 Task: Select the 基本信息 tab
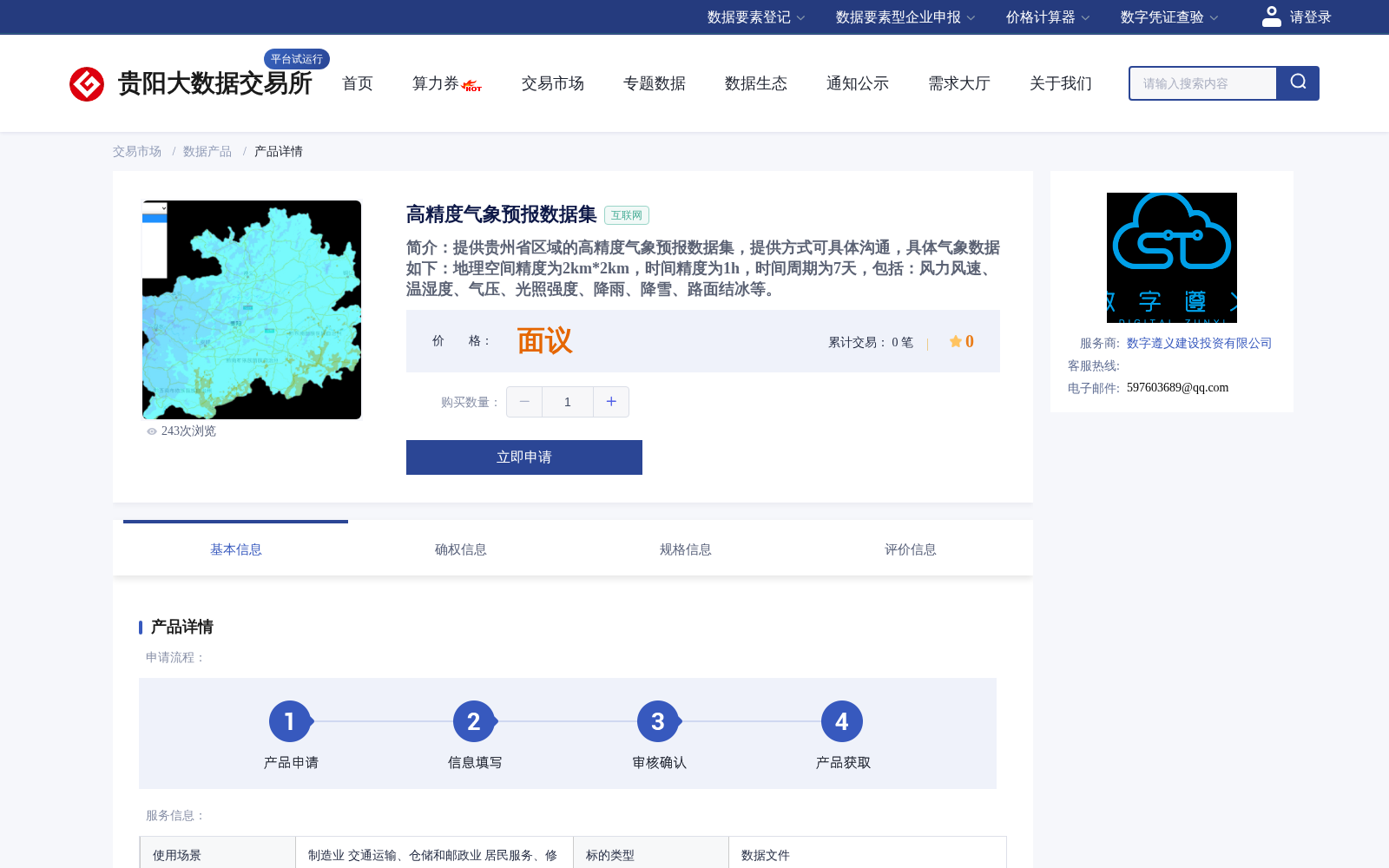tap(236, 549)
